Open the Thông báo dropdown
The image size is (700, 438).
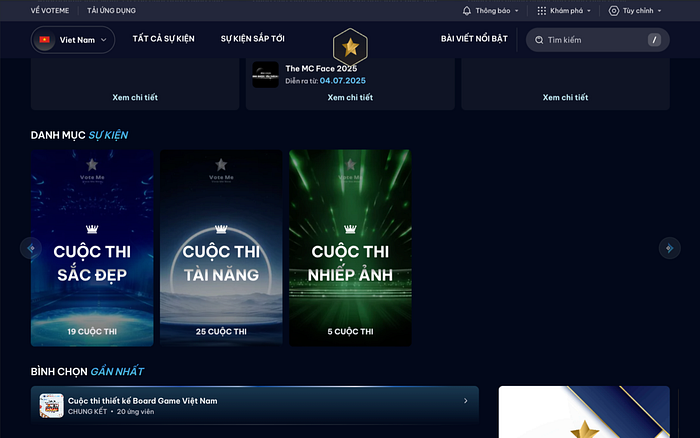[x=491, y=11]
